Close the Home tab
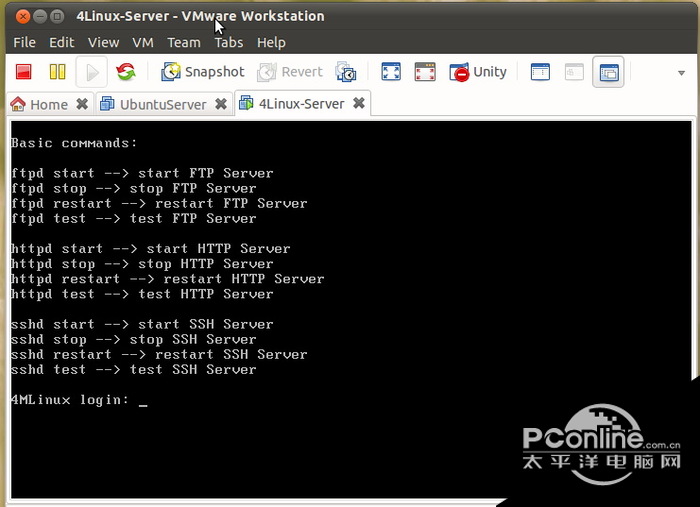Screen dimensions: 700x507 pyautogui.click(x=82, y=104)
